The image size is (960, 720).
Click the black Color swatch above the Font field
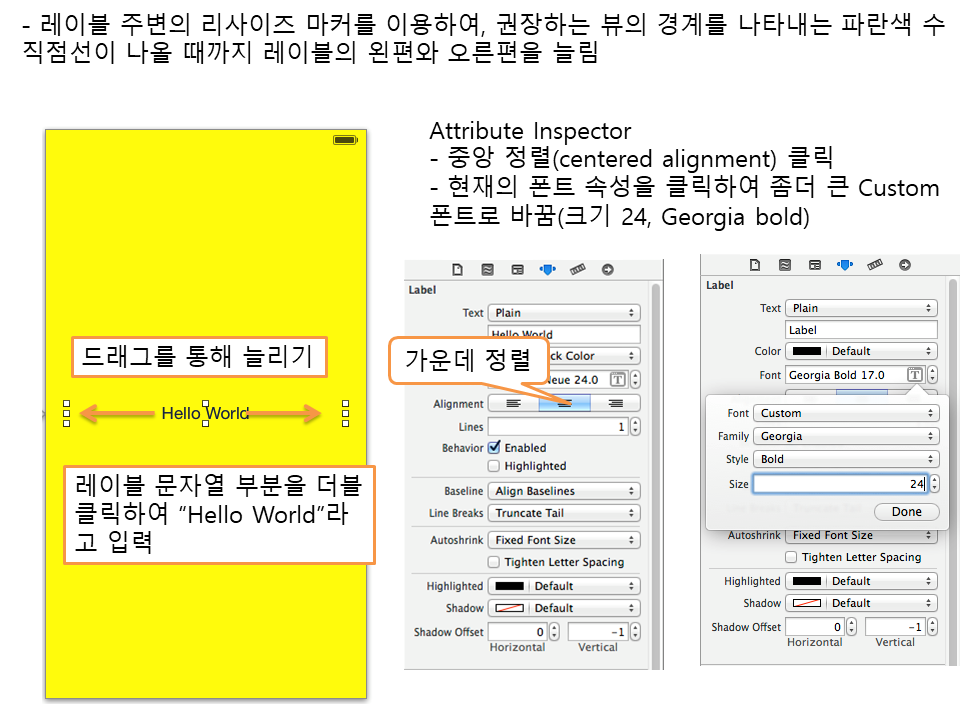pyautogui.click(x=807, y=351)
